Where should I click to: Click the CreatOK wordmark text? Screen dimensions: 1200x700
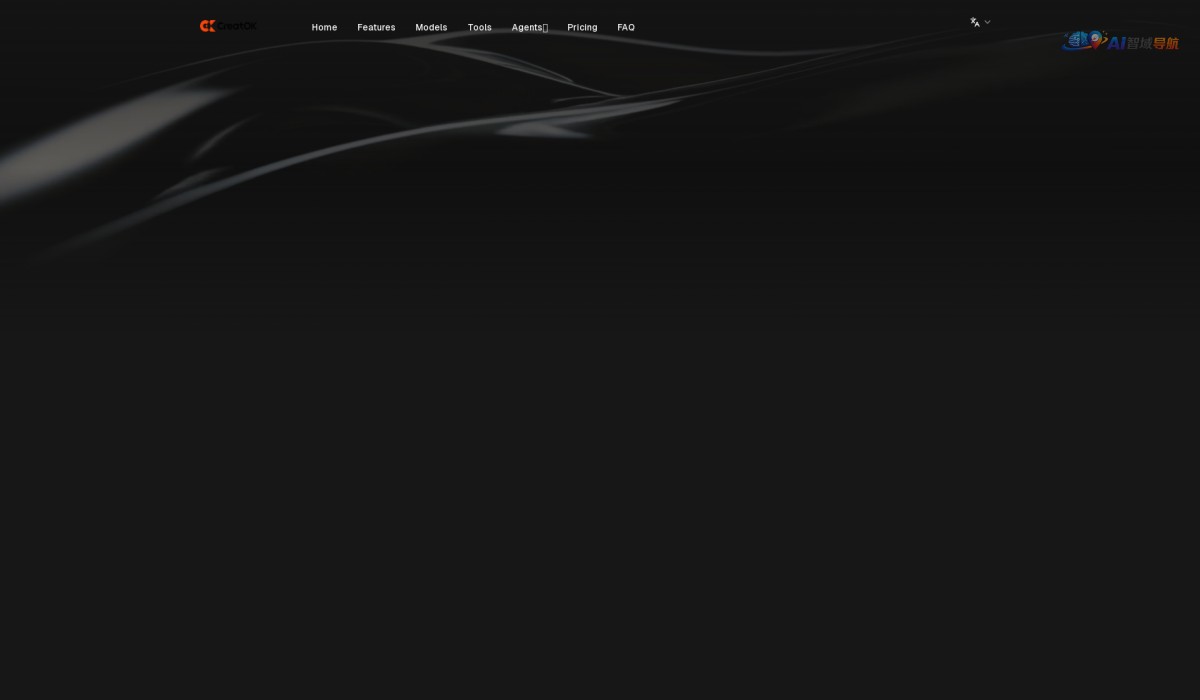tap(238, 26)
